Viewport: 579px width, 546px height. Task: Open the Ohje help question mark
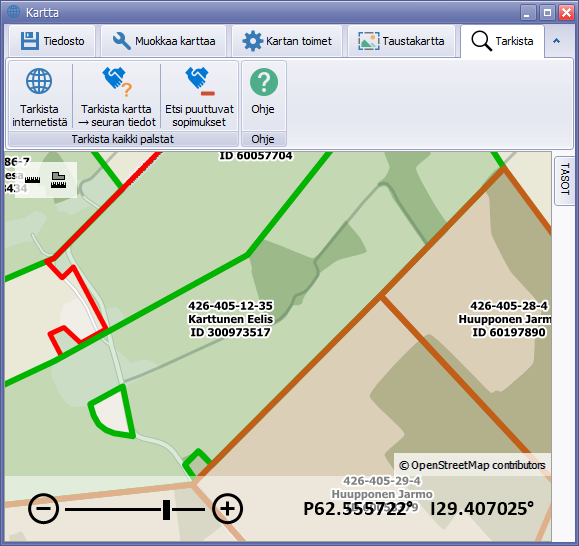[264, 82]
